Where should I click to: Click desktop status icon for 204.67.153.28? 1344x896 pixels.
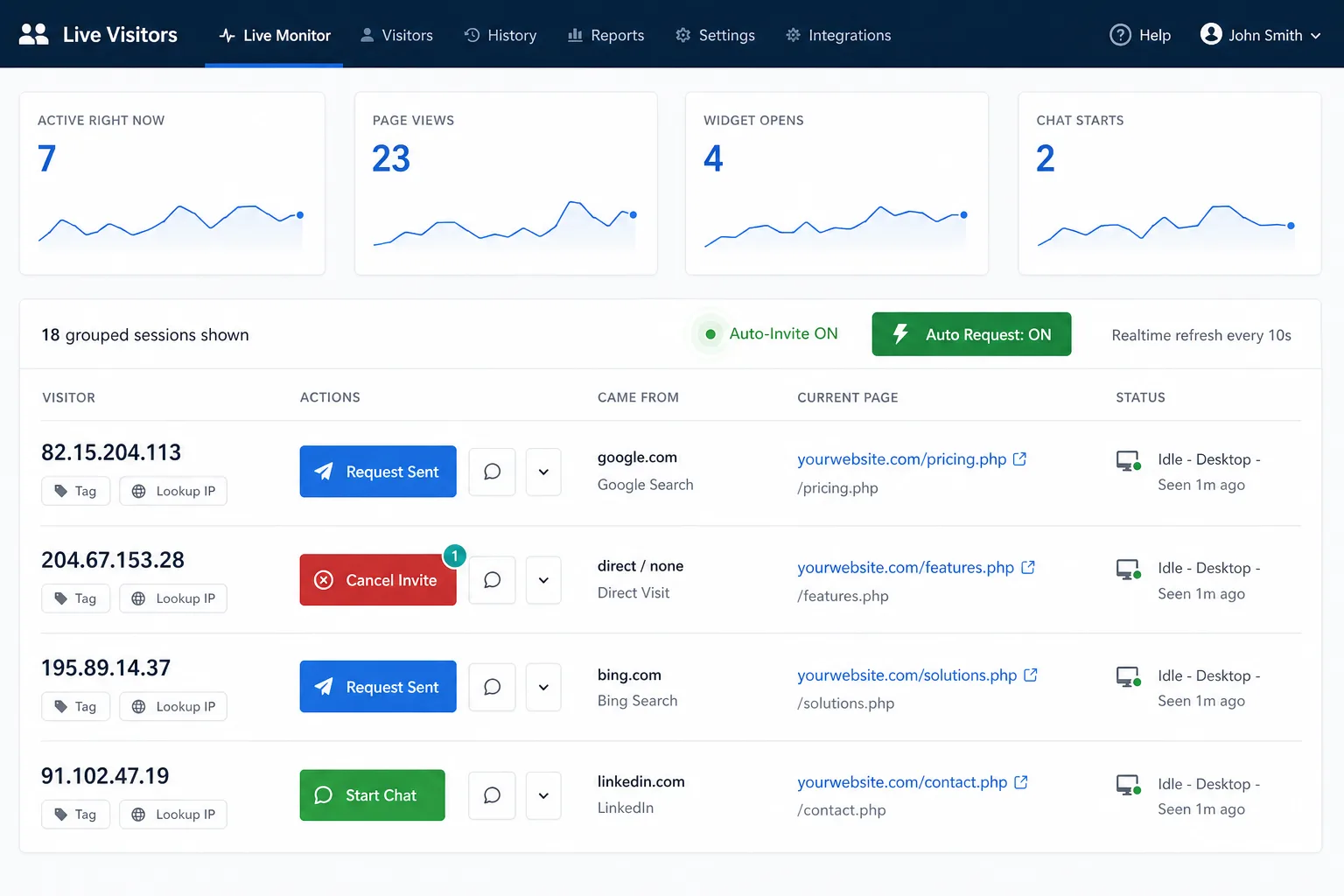[1128, 569]
